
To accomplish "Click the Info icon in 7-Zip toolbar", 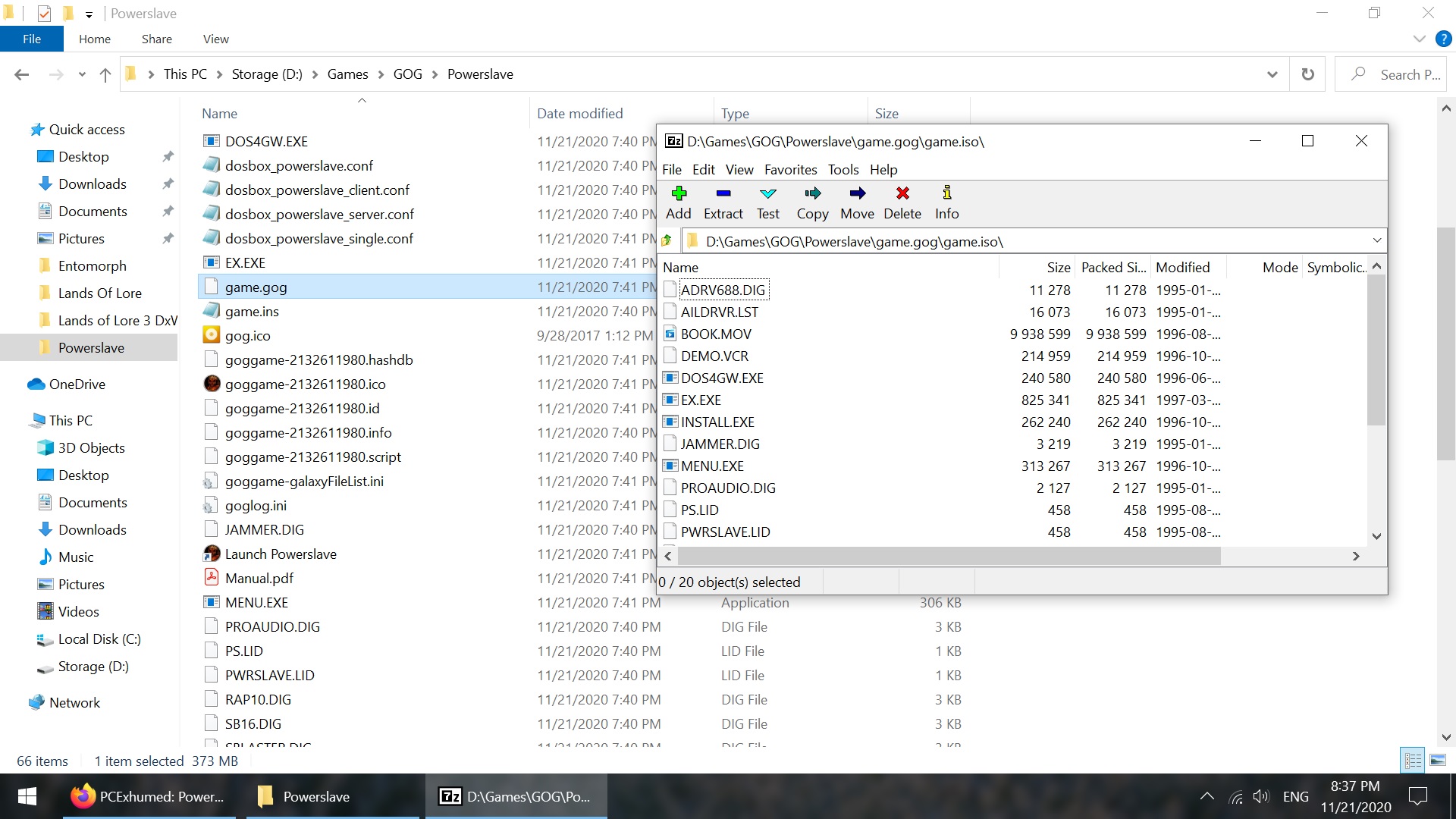I will (x=947, y=193).
